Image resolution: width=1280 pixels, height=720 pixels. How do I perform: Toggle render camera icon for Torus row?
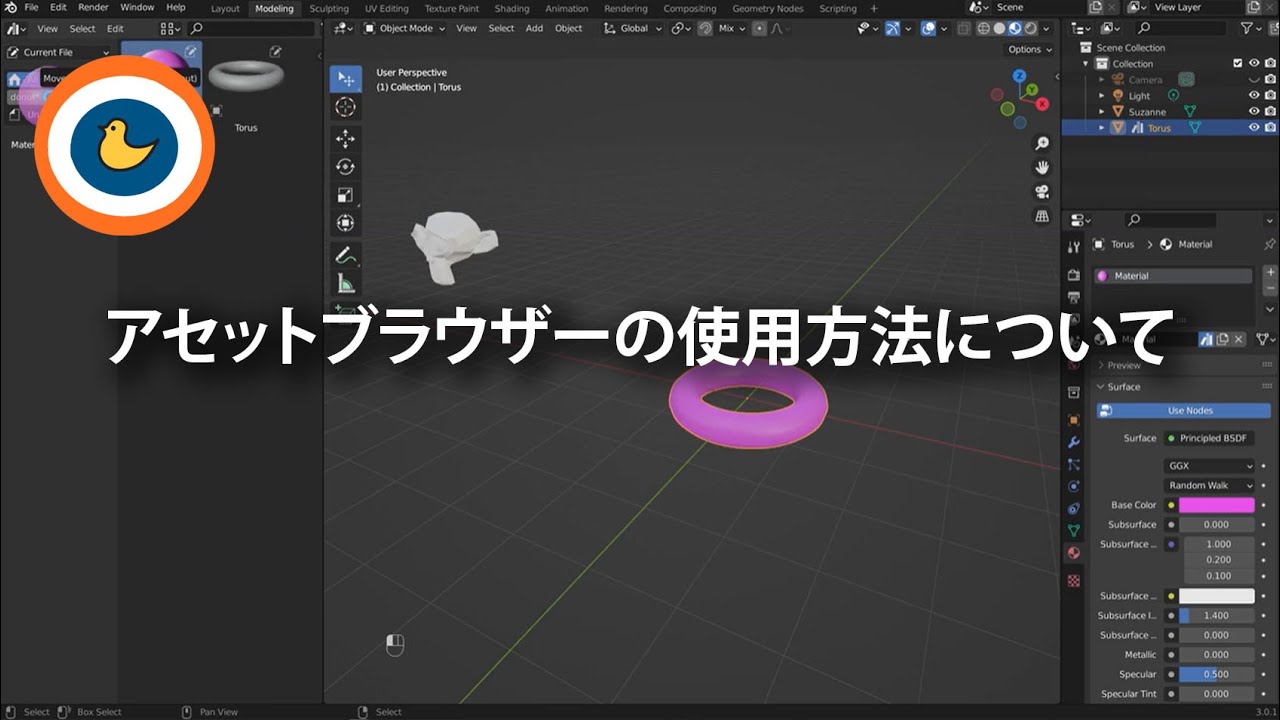point(1270,128)
